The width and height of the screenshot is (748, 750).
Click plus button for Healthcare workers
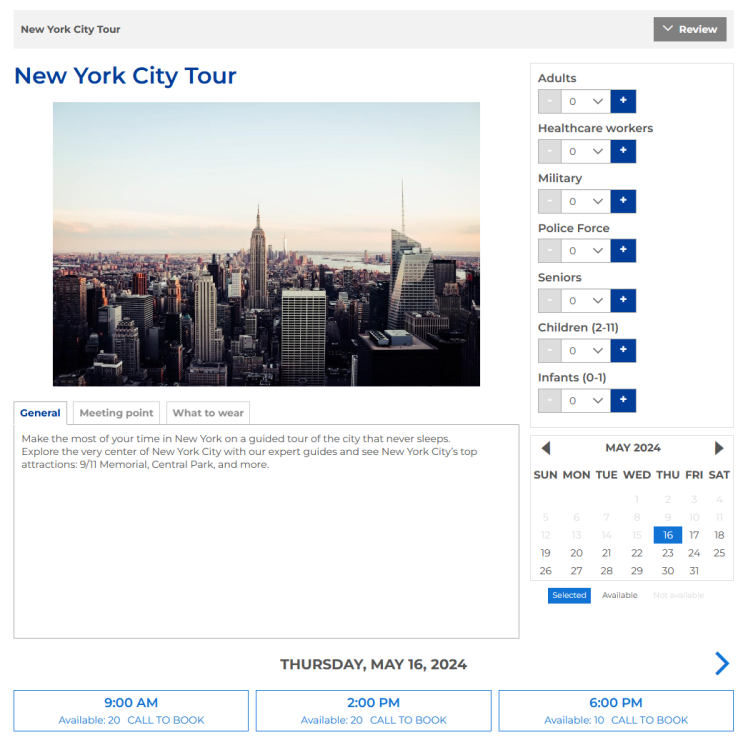click(x=623, y=151)
